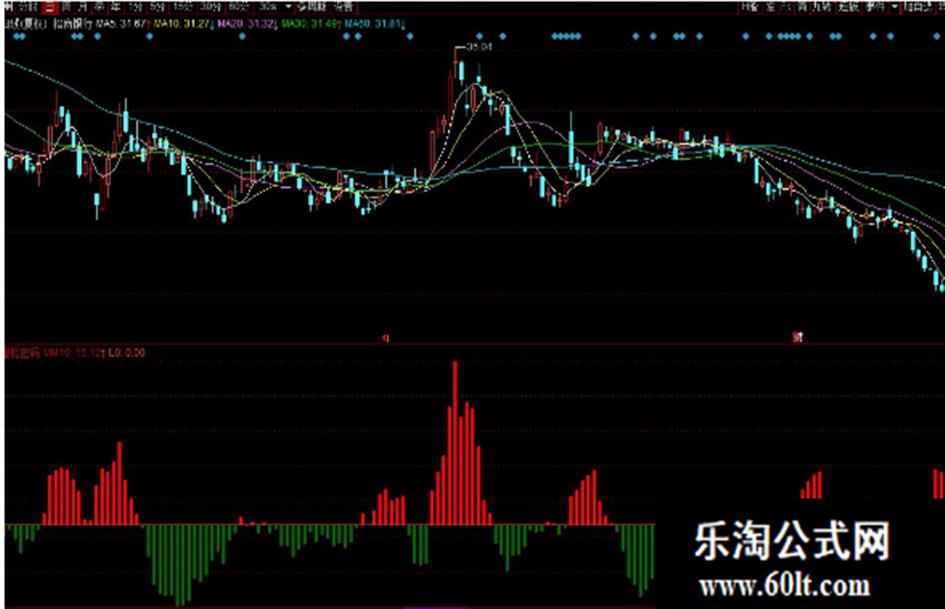Switch to the daily (日) period tab

[x=50, y=7]
